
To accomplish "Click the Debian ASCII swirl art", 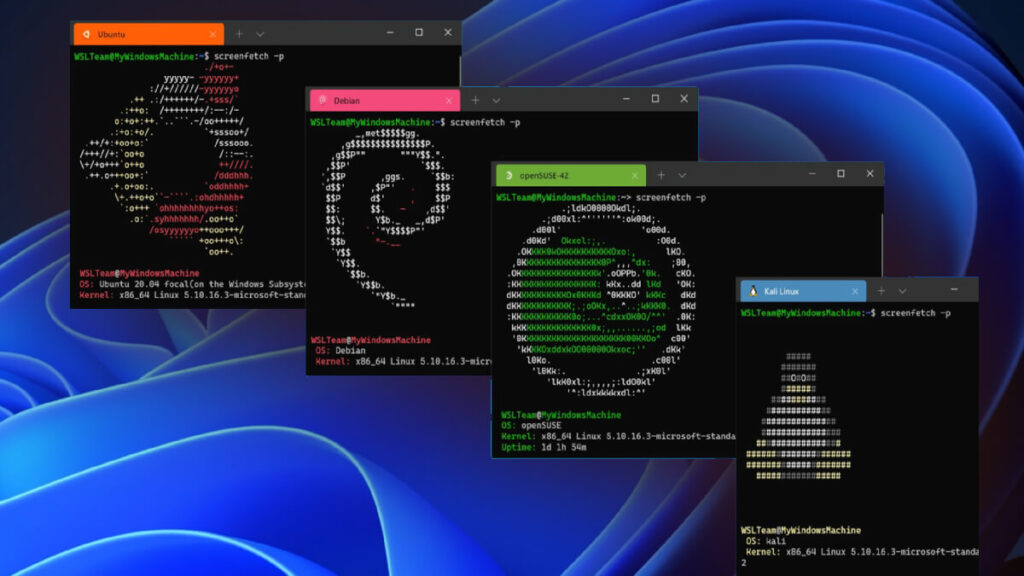I will [x=389, y=219].
